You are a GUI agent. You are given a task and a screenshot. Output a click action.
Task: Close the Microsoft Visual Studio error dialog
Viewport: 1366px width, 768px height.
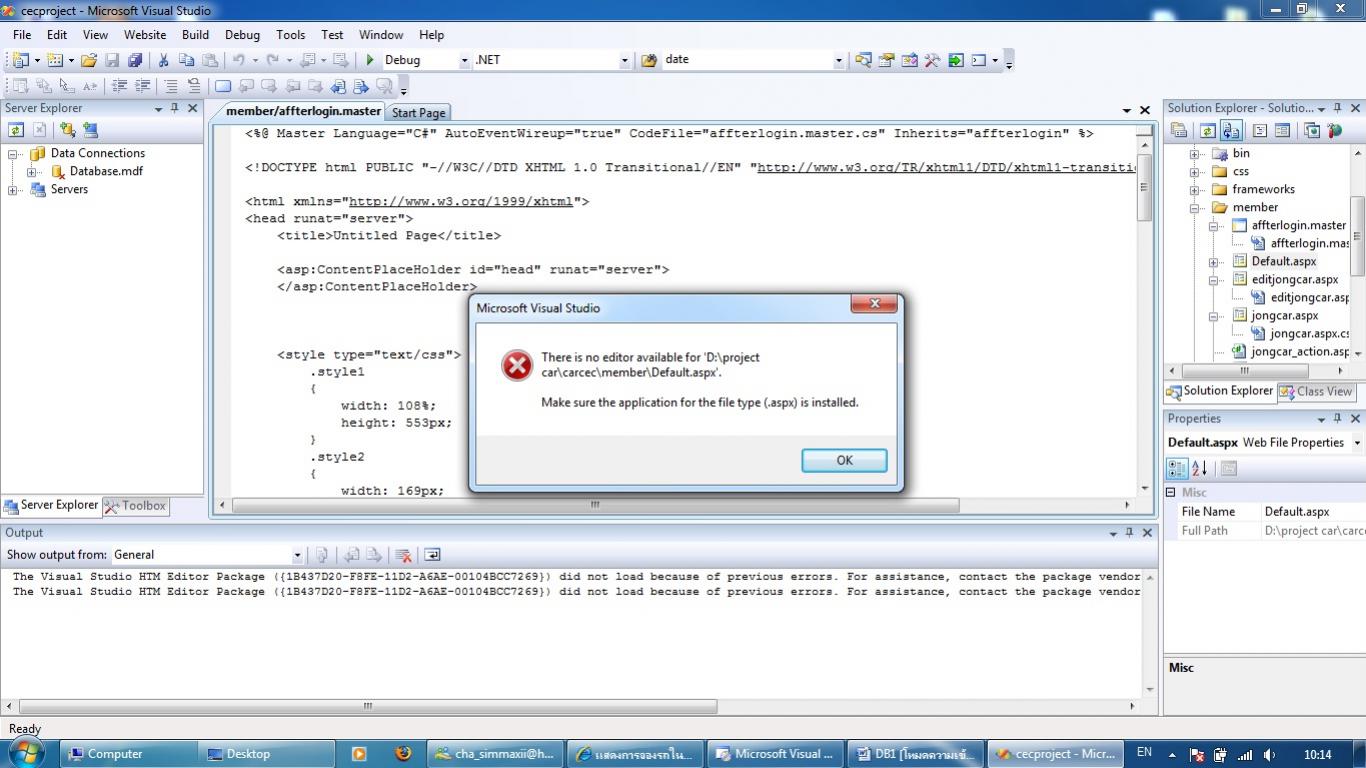point(874,304)
